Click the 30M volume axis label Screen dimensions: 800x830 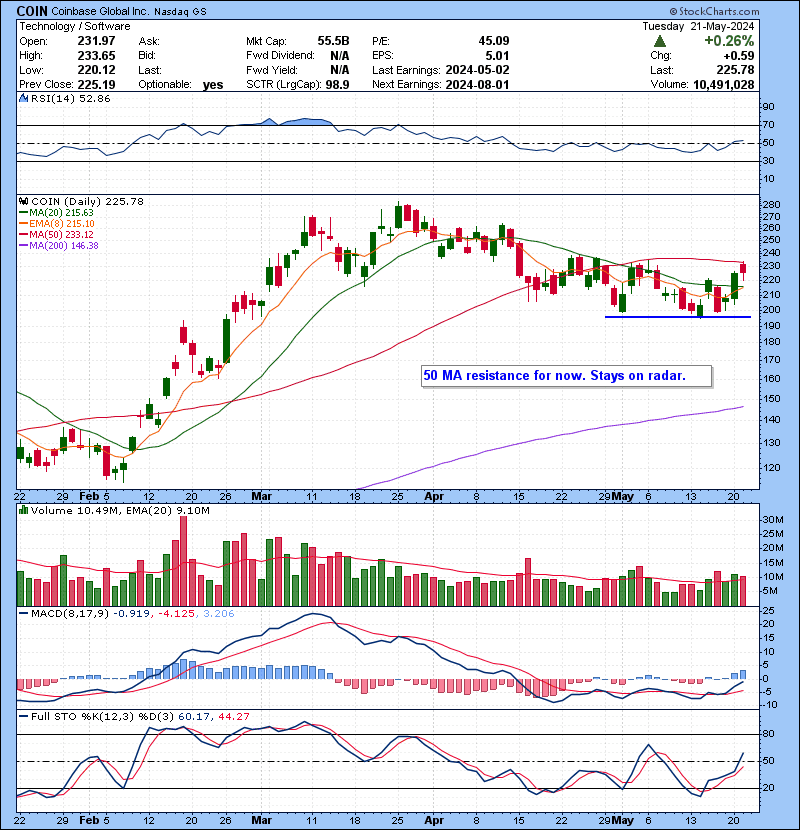[x=774, y=520]
